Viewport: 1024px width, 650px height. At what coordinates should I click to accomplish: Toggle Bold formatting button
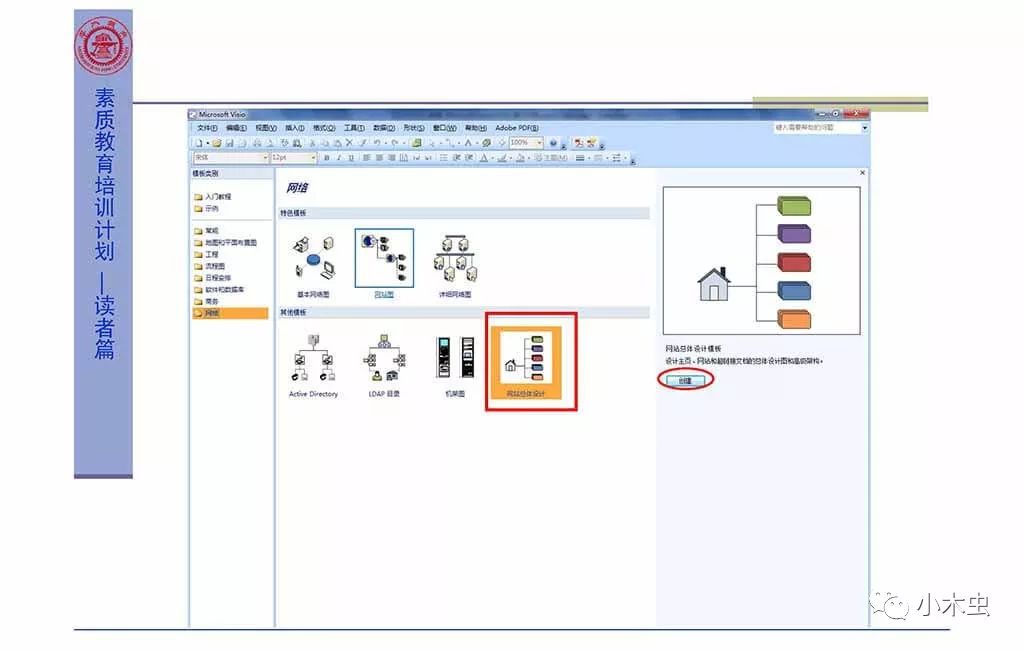(327, 158)
